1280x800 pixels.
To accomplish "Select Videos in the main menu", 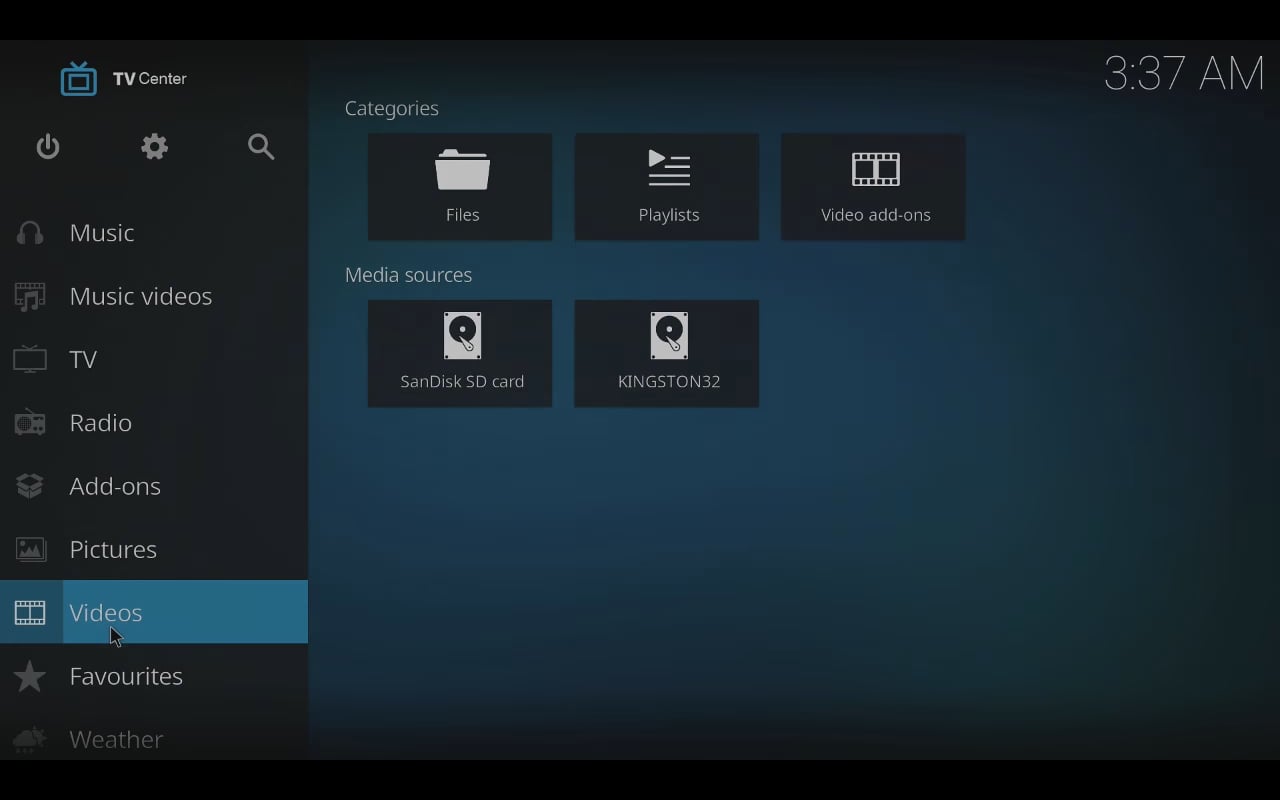I will [x=105, y=612].
